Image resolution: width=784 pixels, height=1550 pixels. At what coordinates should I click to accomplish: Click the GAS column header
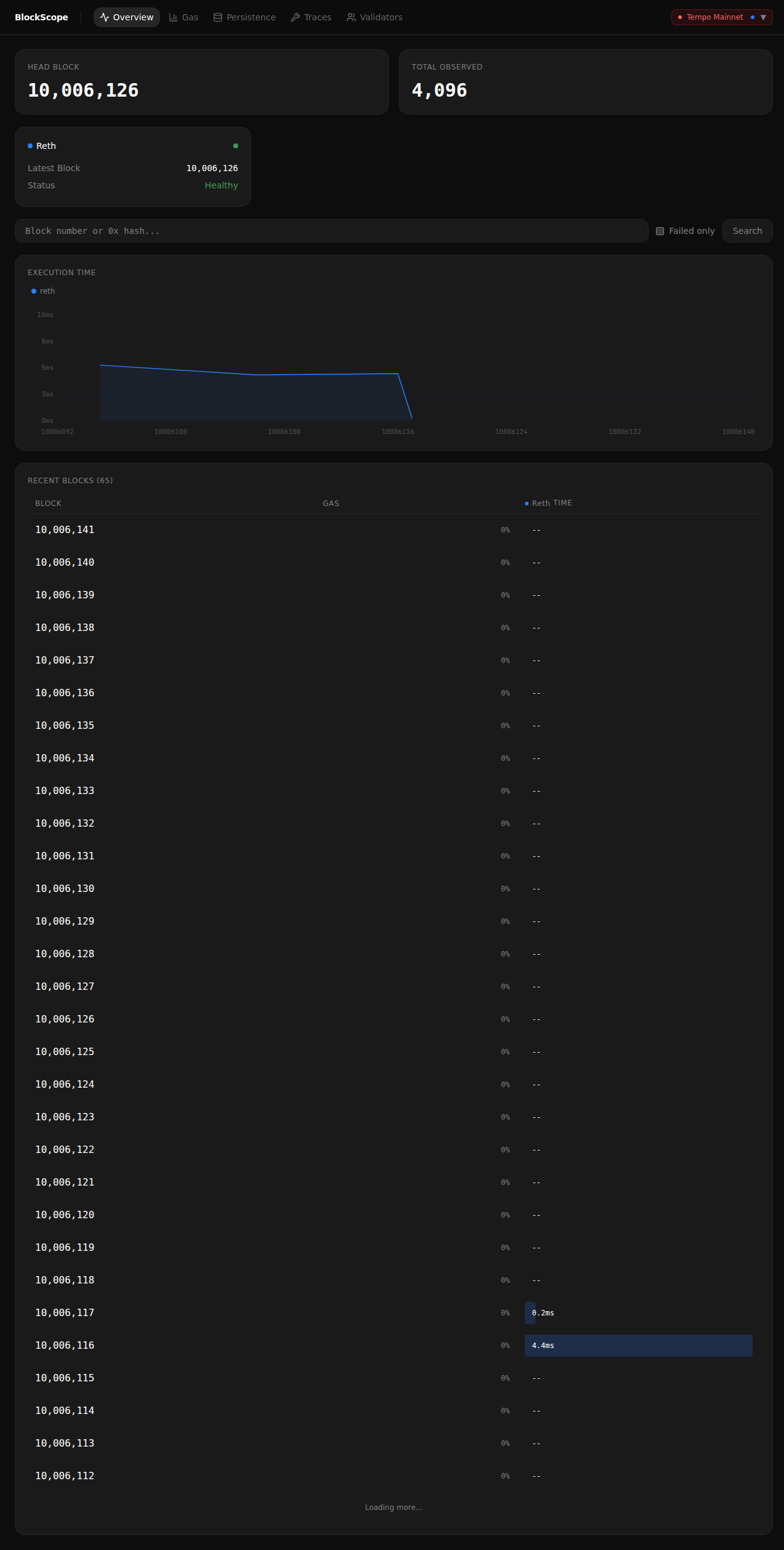tap(330, 504)
